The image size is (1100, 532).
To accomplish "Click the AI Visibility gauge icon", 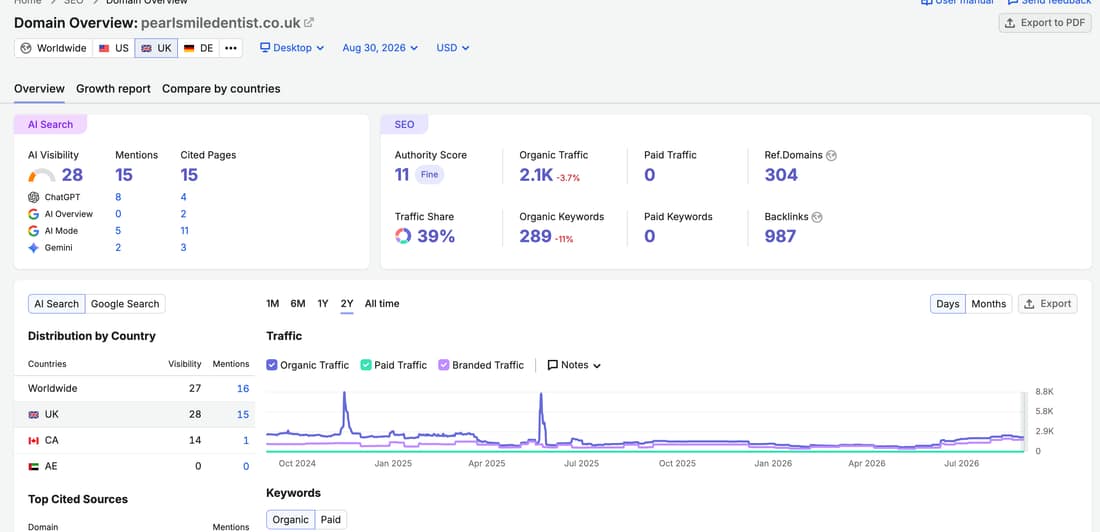I will [x=41, y=175].
